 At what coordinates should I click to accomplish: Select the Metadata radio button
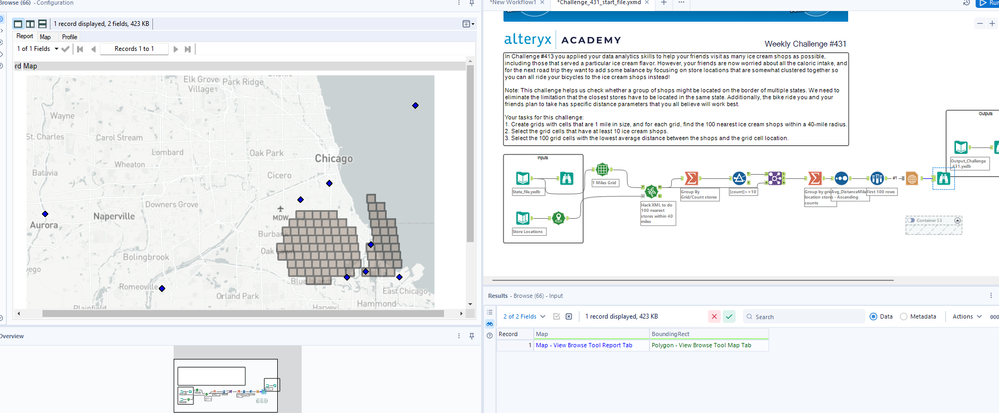[903, 316]
